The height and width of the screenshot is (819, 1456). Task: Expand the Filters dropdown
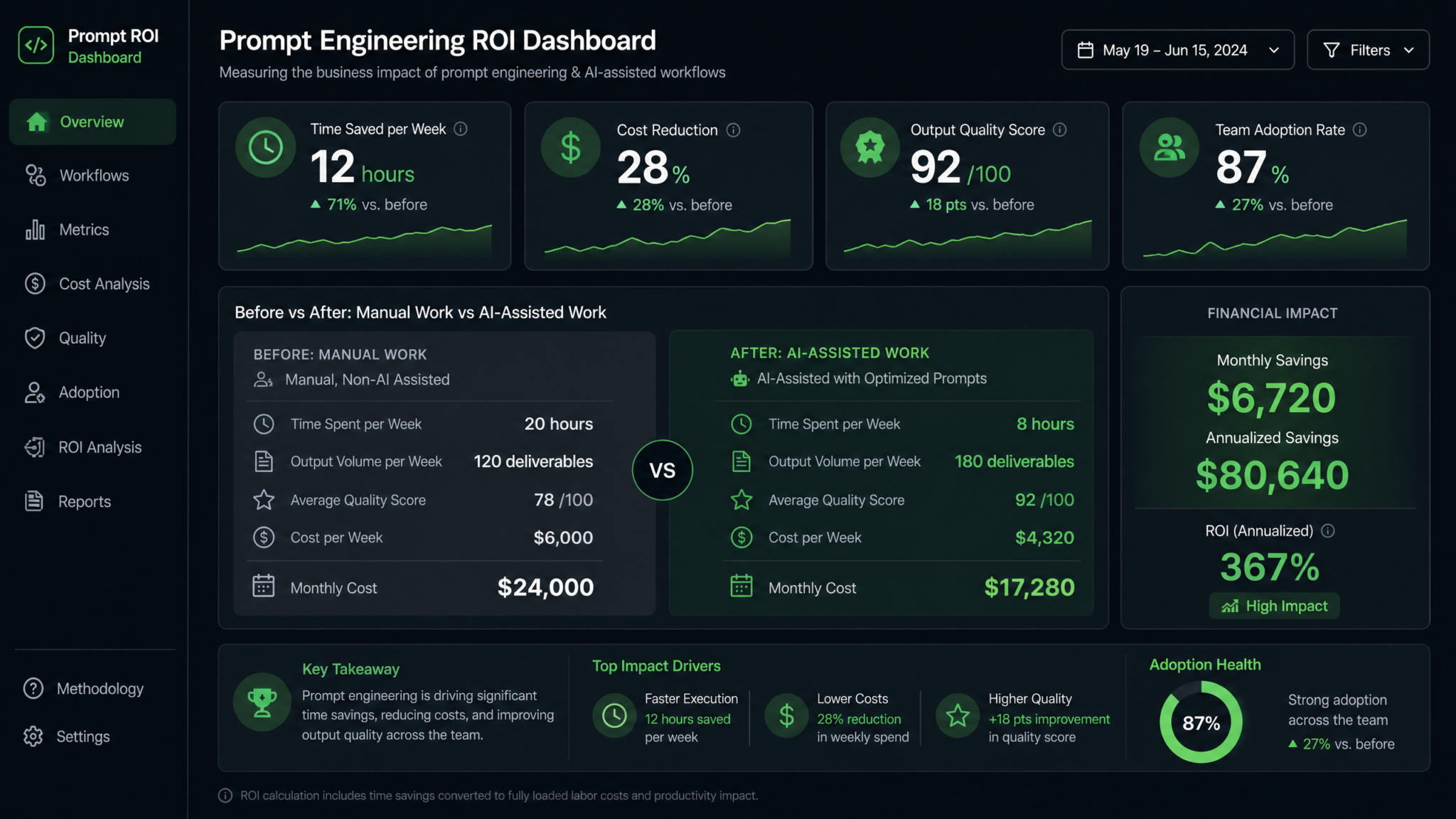(1369, 50)
